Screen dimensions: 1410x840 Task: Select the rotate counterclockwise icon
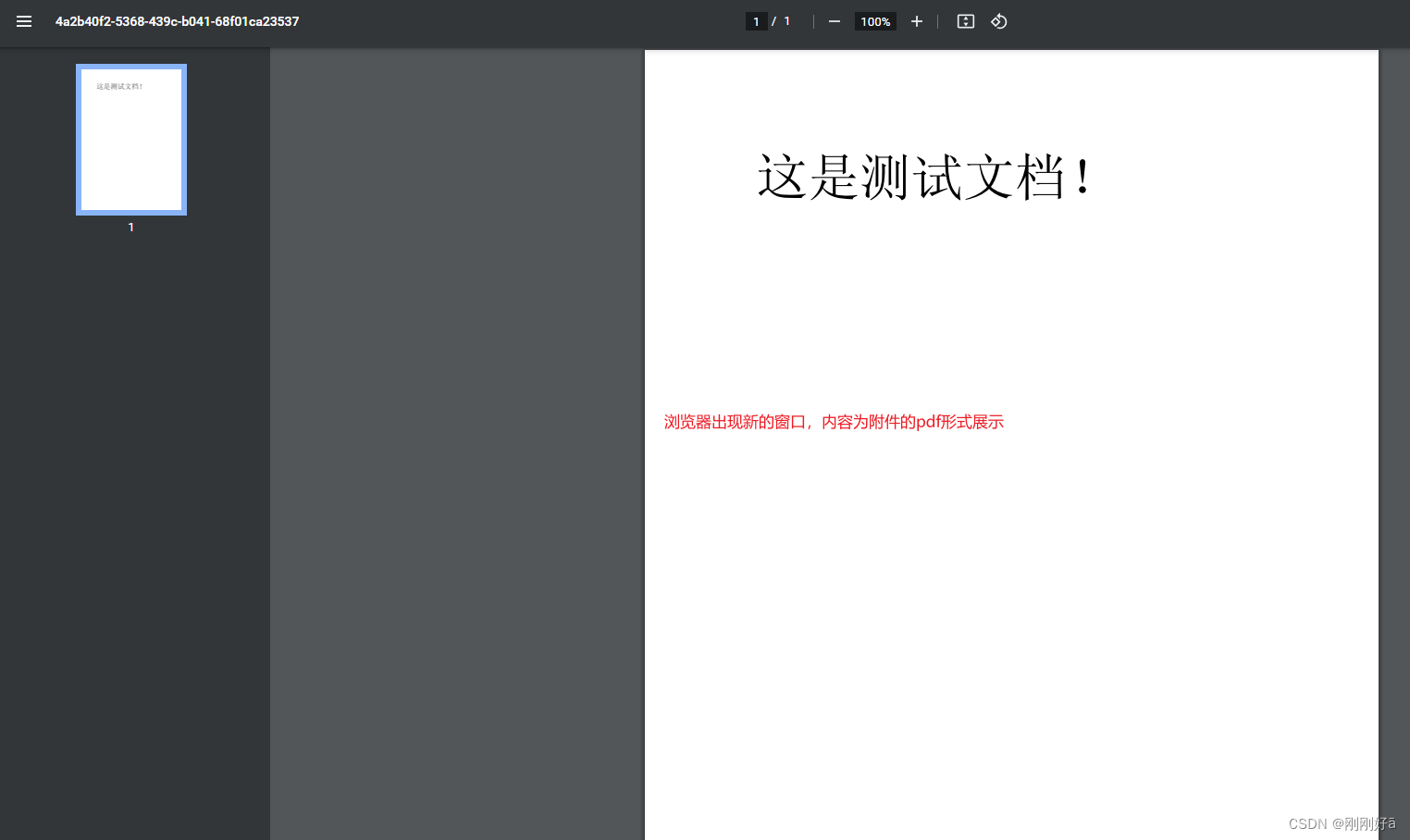click(x=998, y=21)
